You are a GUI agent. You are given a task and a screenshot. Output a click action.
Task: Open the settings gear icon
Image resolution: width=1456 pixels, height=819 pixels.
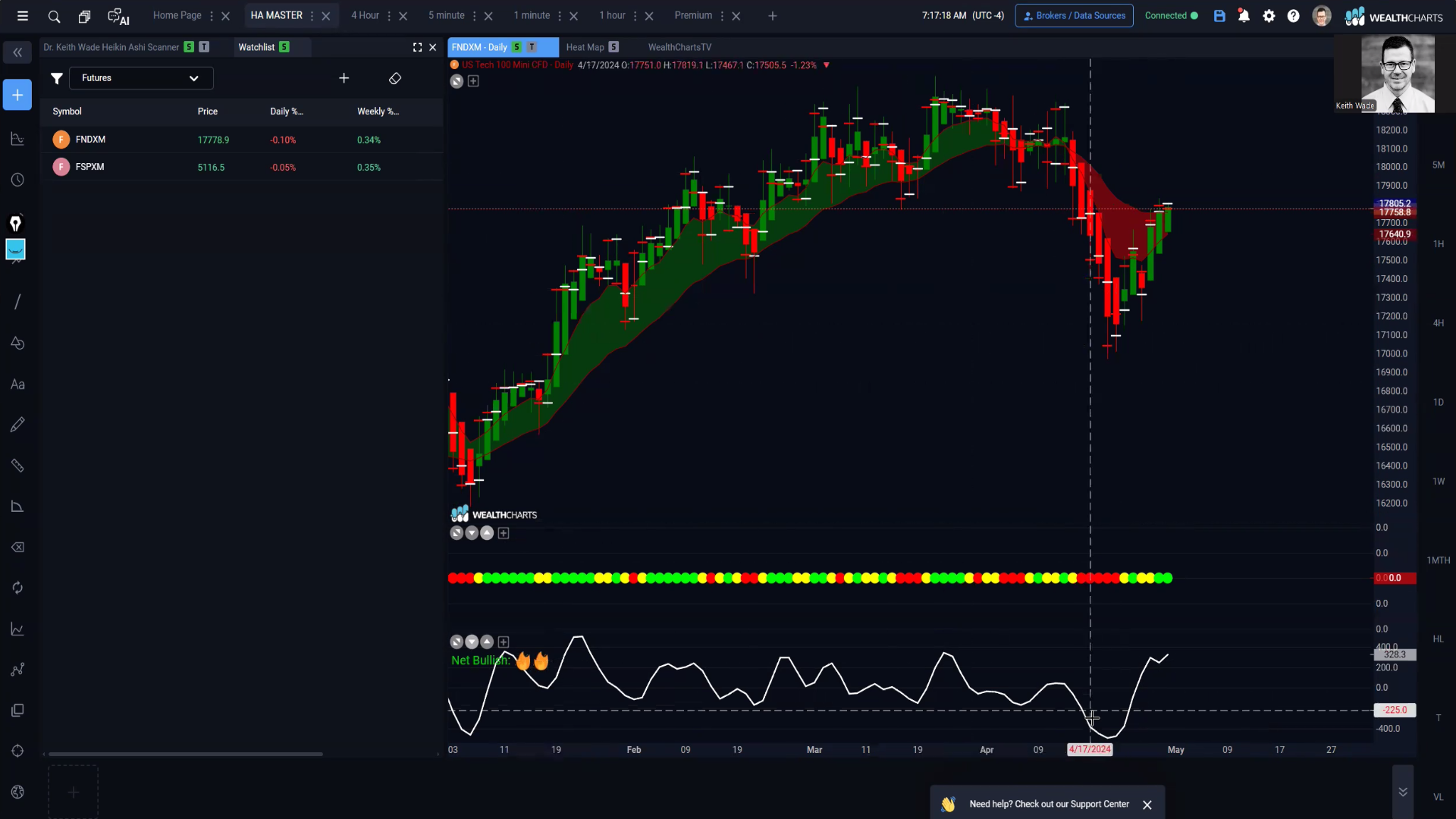1269,16
